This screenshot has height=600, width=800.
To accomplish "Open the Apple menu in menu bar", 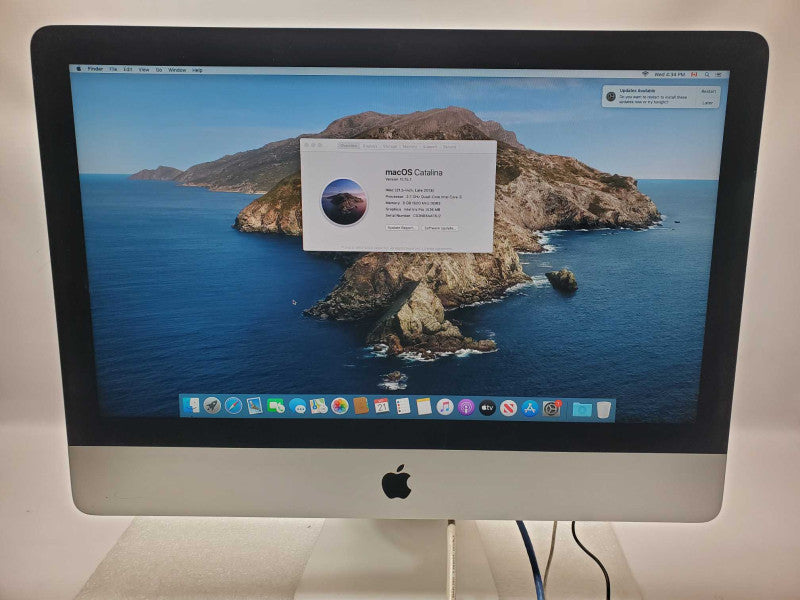I will (79, 68).
